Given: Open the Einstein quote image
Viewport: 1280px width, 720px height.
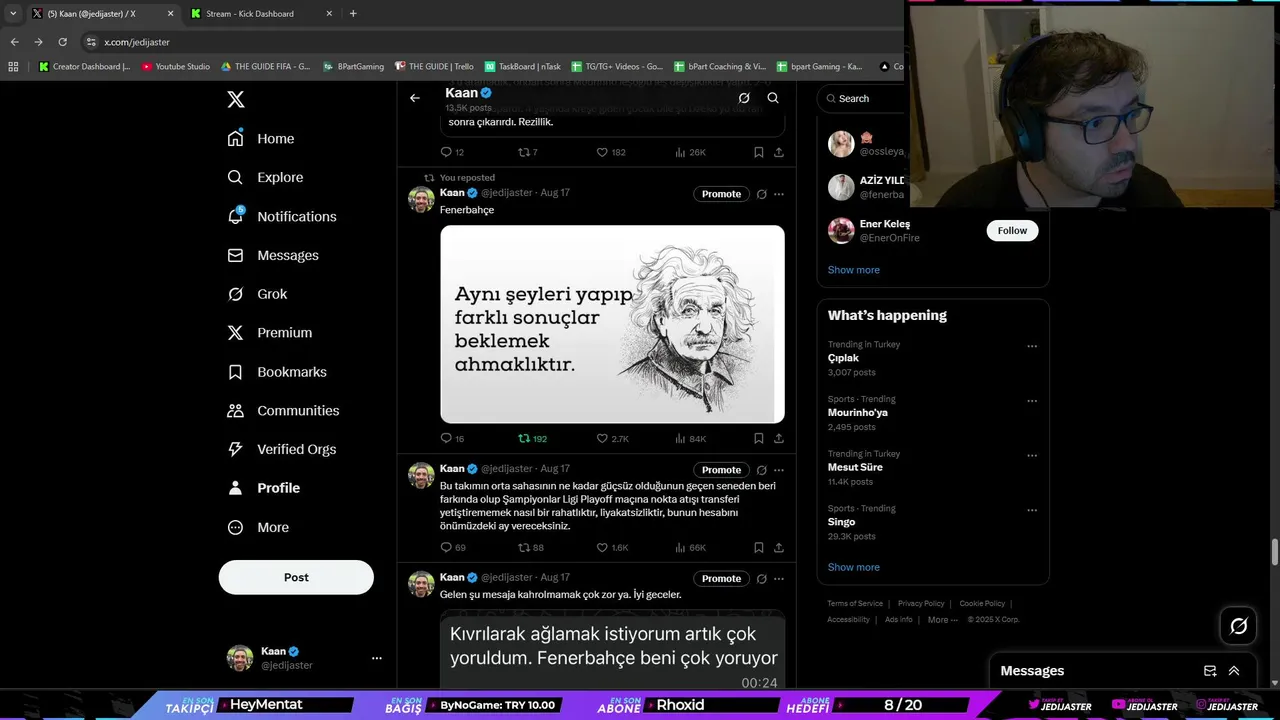Looking at the screenshot, I should (612, 324).
